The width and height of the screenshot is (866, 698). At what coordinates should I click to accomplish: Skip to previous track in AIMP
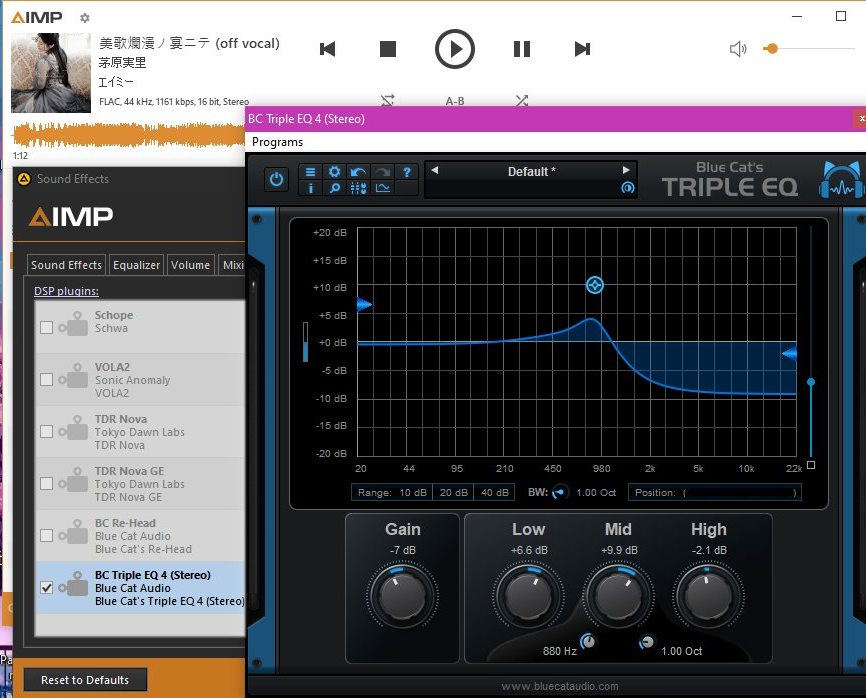tap(328, 49)
